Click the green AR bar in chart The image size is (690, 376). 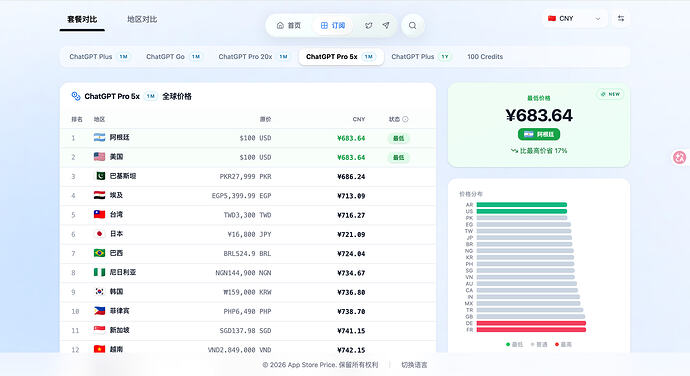[521, 205]
